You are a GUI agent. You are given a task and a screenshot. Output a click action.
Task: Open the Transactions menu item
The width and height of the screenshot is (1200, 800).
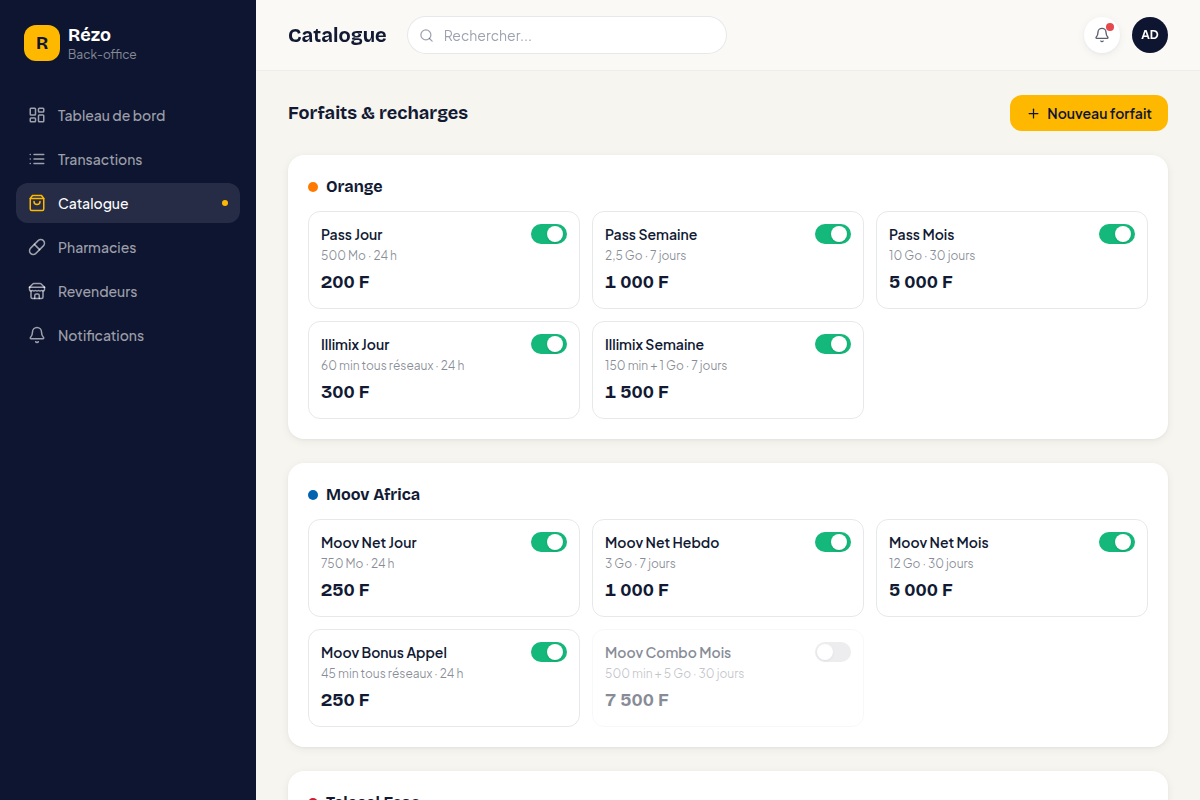(x=128, y=159)
